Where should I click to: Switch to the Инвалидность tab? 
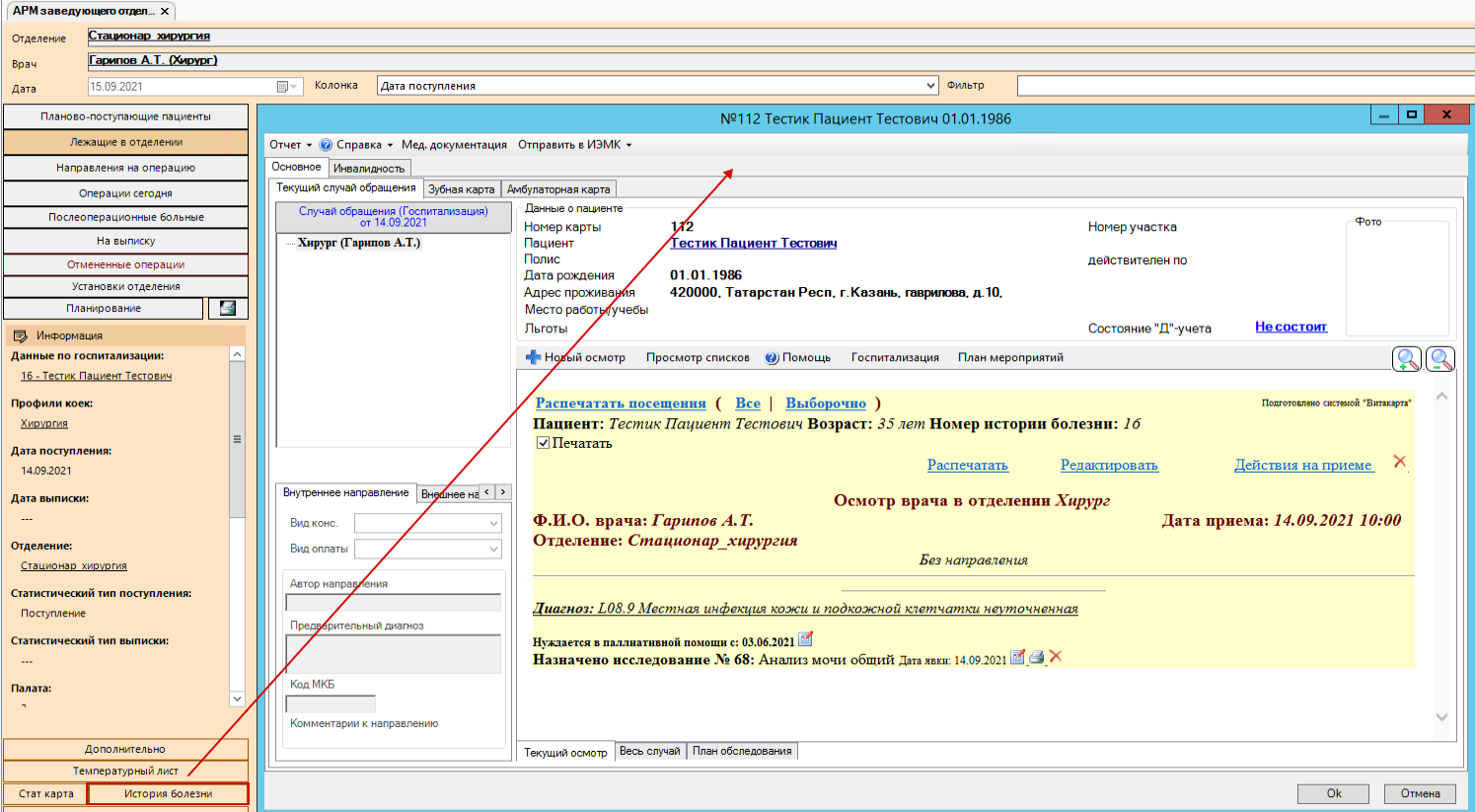(x=369, y=168)
